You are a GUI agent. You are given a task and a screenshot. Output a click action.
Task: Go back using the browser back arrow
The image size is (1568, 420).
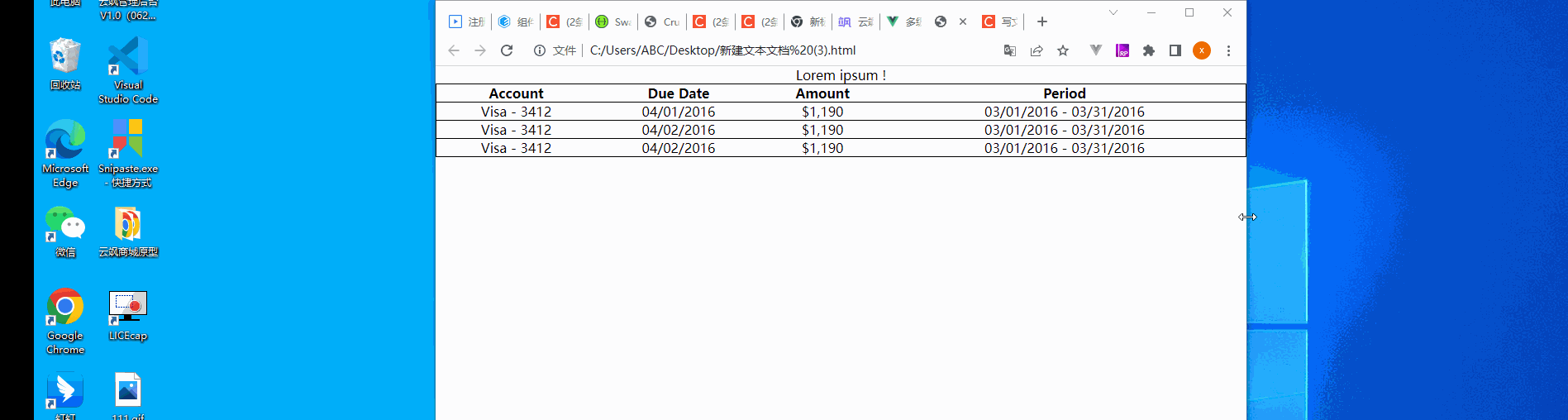(x=454, y=50)
